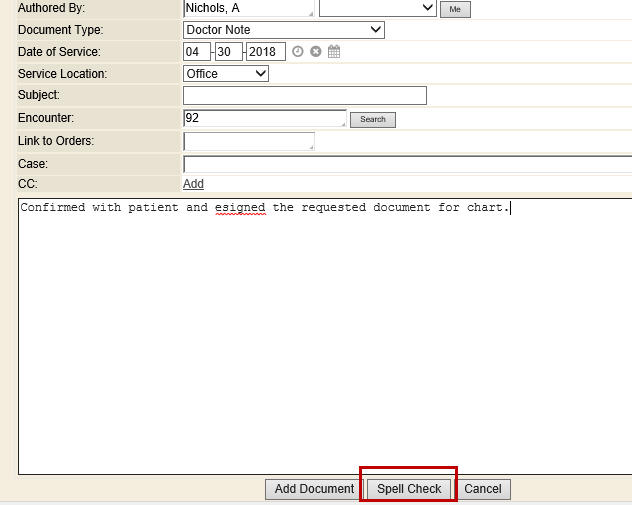This screenshot has height=505, width=632.
Task: Click the Add Document button
Action: tap(314, 489)
